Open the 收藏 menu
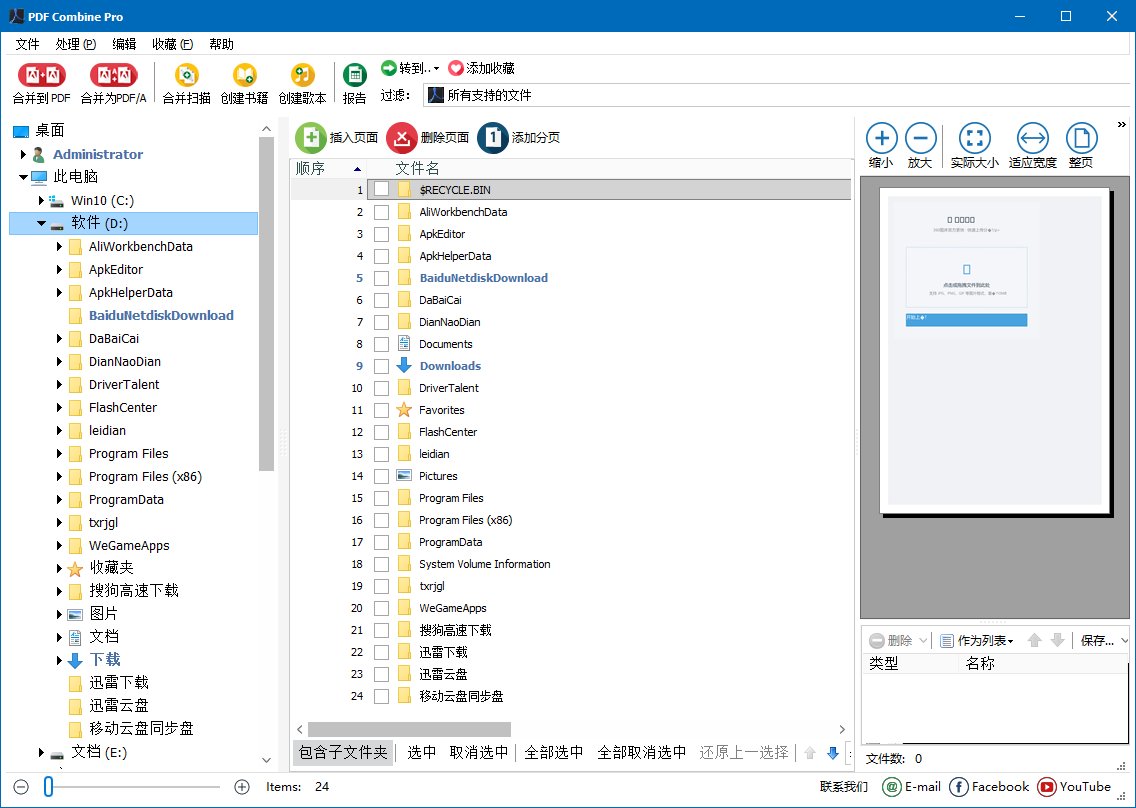 [170, 43]
